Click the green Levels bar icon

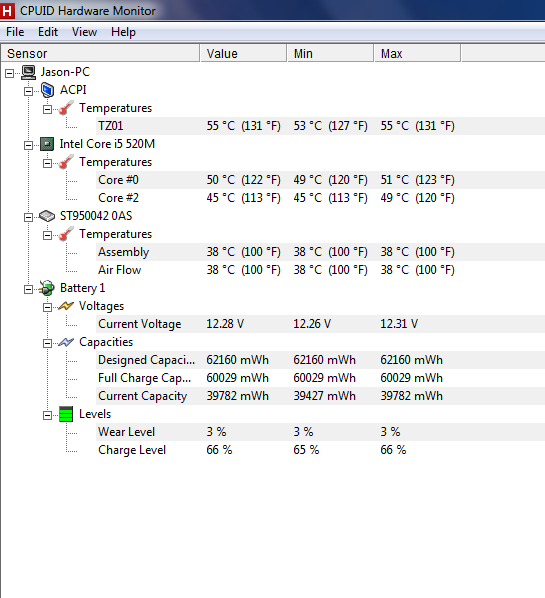[x=66, y=414]
